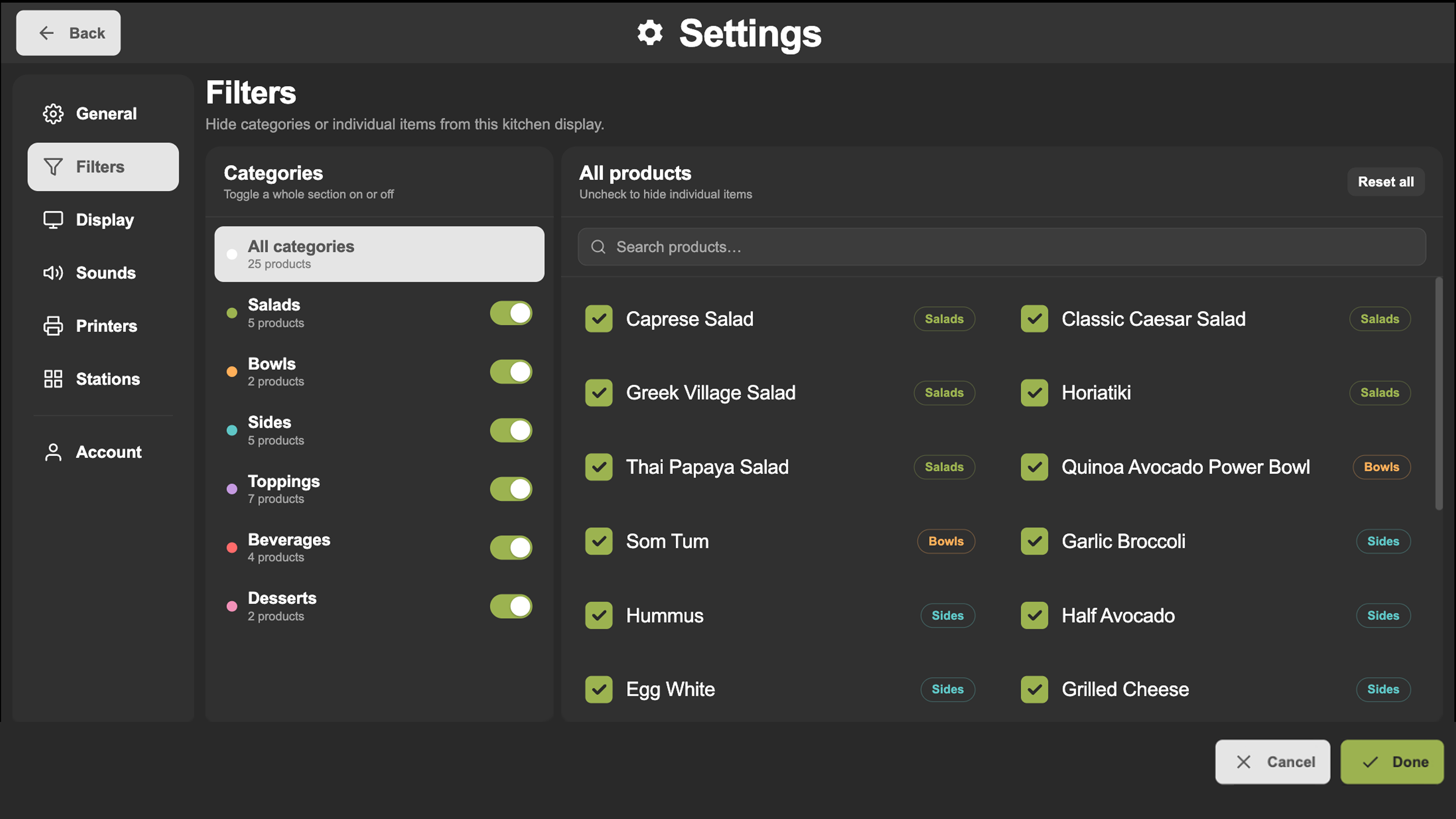
Task: Uncheck the Hummus checkbox
Action: (x=599, y=615)
